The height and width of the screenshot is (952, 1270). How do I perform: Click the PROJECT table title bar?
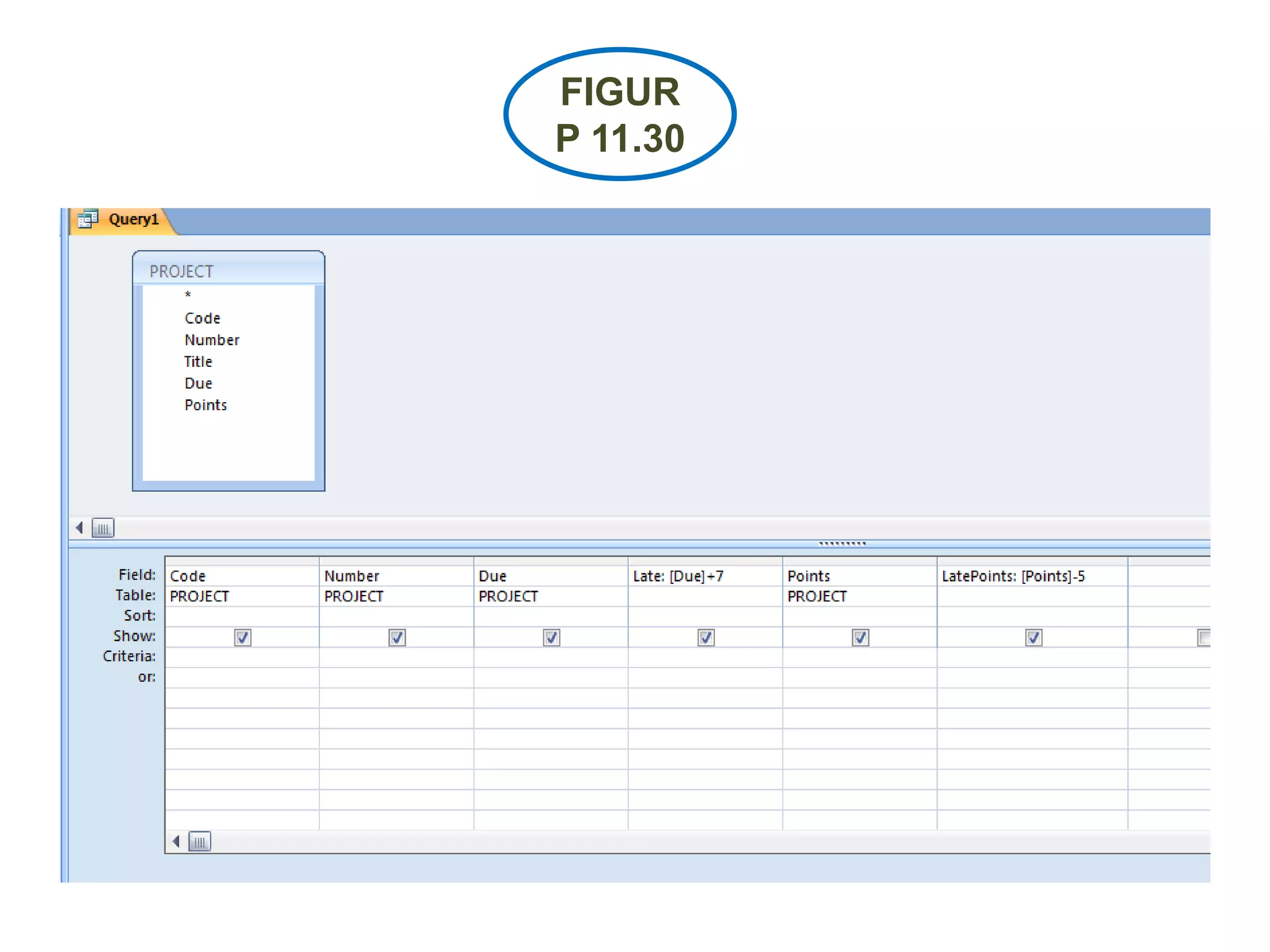pos(228,271)
